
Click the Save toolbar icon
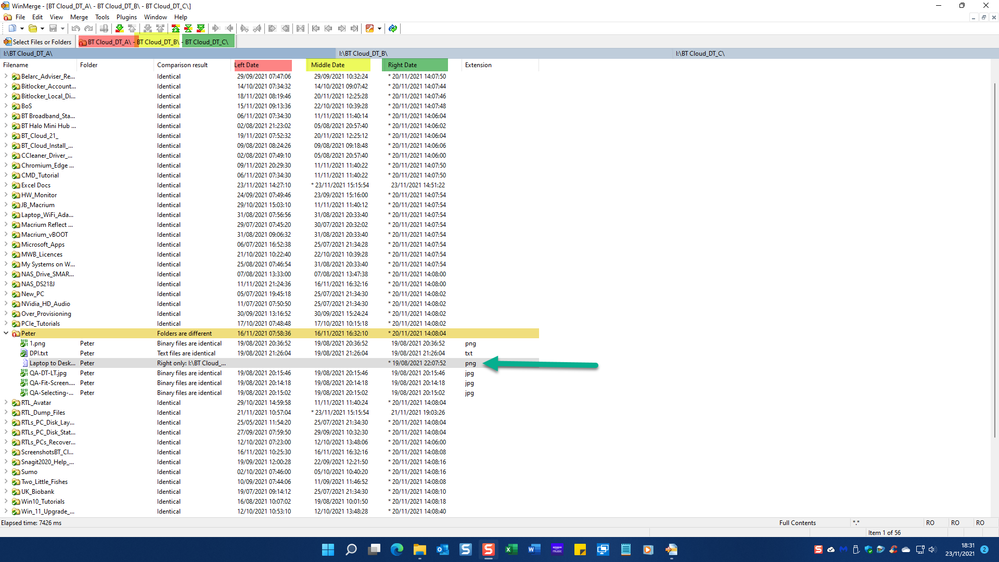(x=53, y=28)
